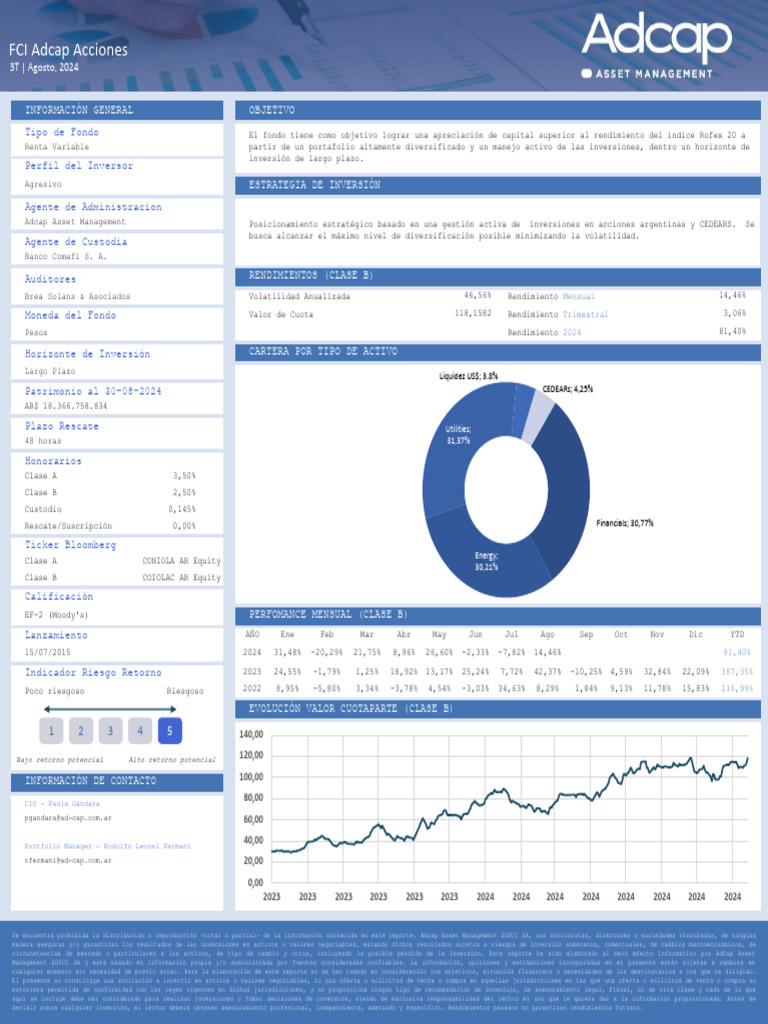The height and width of the screenshot is (1024, 768).
Task: Select July 2022 performance '34,63%'
Action: point(511,688)
